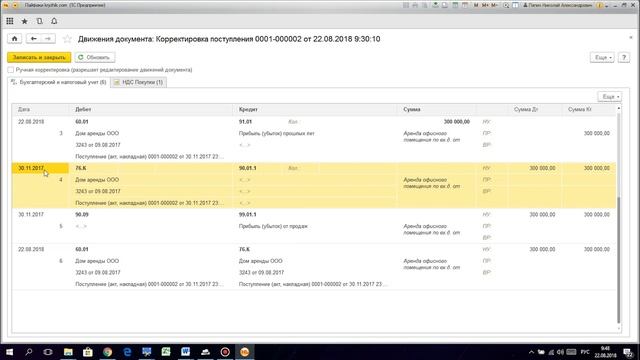The width and height of the screenshot is (640, 360).
Task: Add this document to favorites star
Action: [67, 39]
